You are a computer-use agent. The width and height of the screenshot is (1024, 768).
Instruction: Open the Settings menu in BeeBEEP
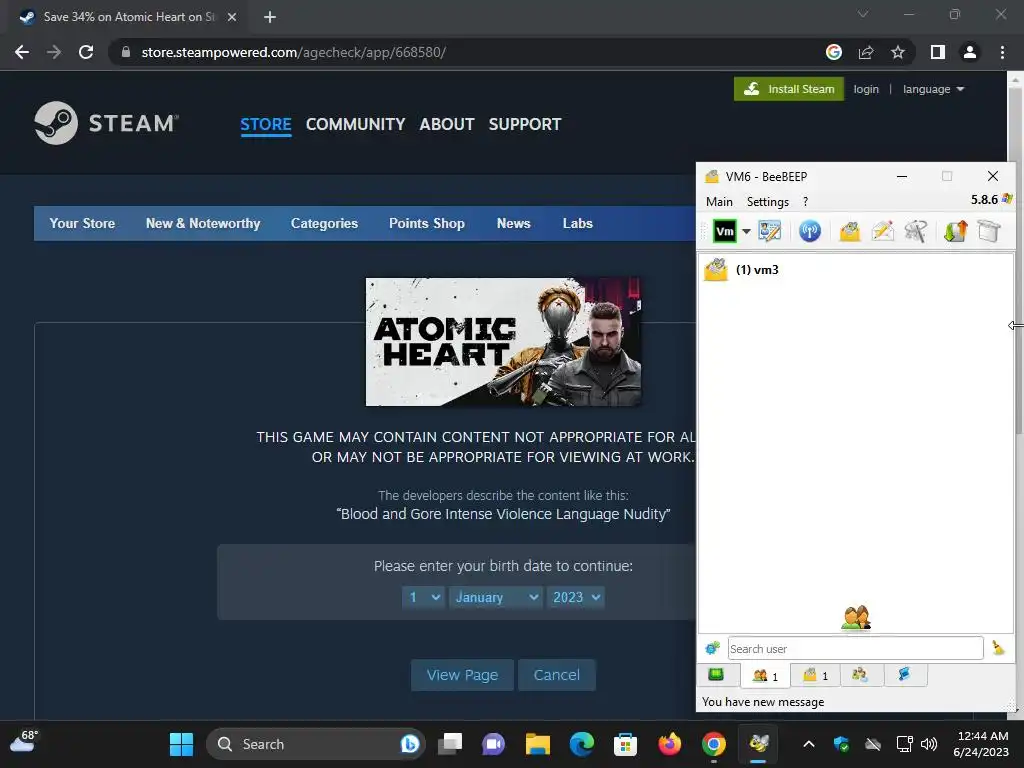click(768, 202)
